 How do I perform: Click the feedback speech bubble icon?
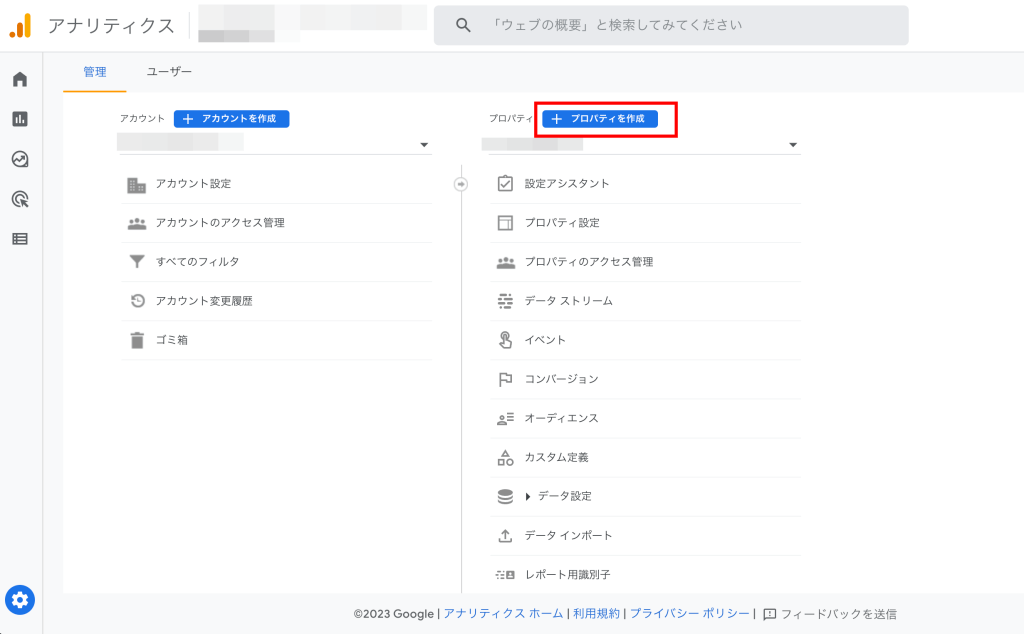[770, 614]
